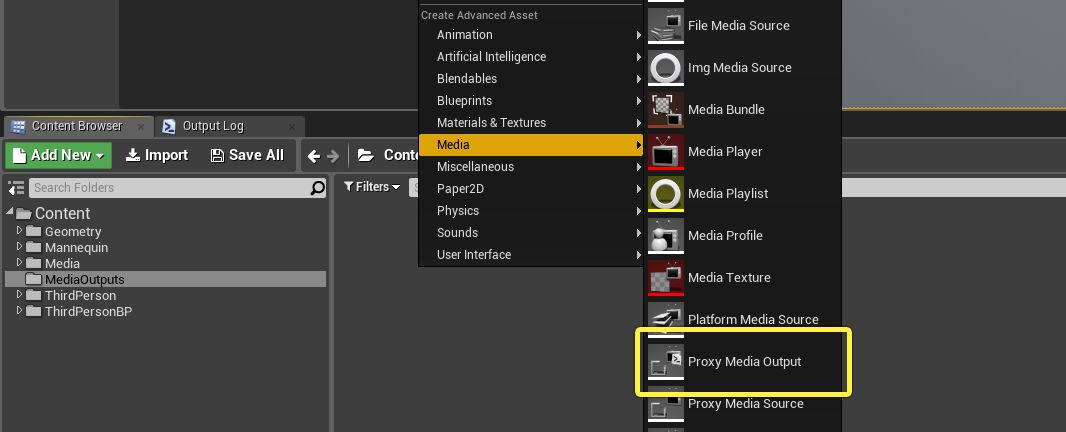
Task: Open the Blendables submenu
Action: click(x=531, y=78)
